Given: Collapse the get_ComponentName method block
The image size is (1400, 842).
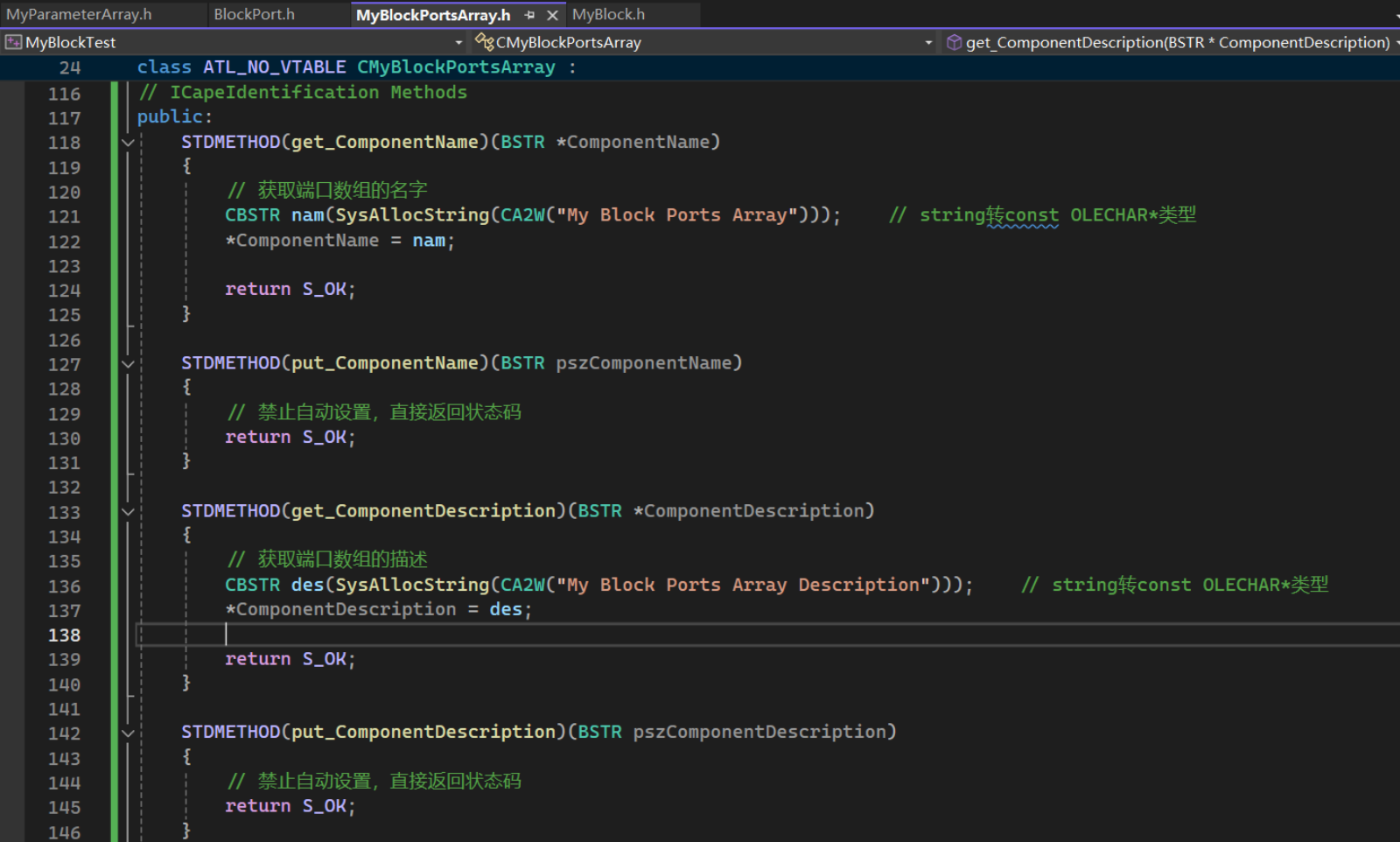Looking at the screenshot, I should [128, 142].
